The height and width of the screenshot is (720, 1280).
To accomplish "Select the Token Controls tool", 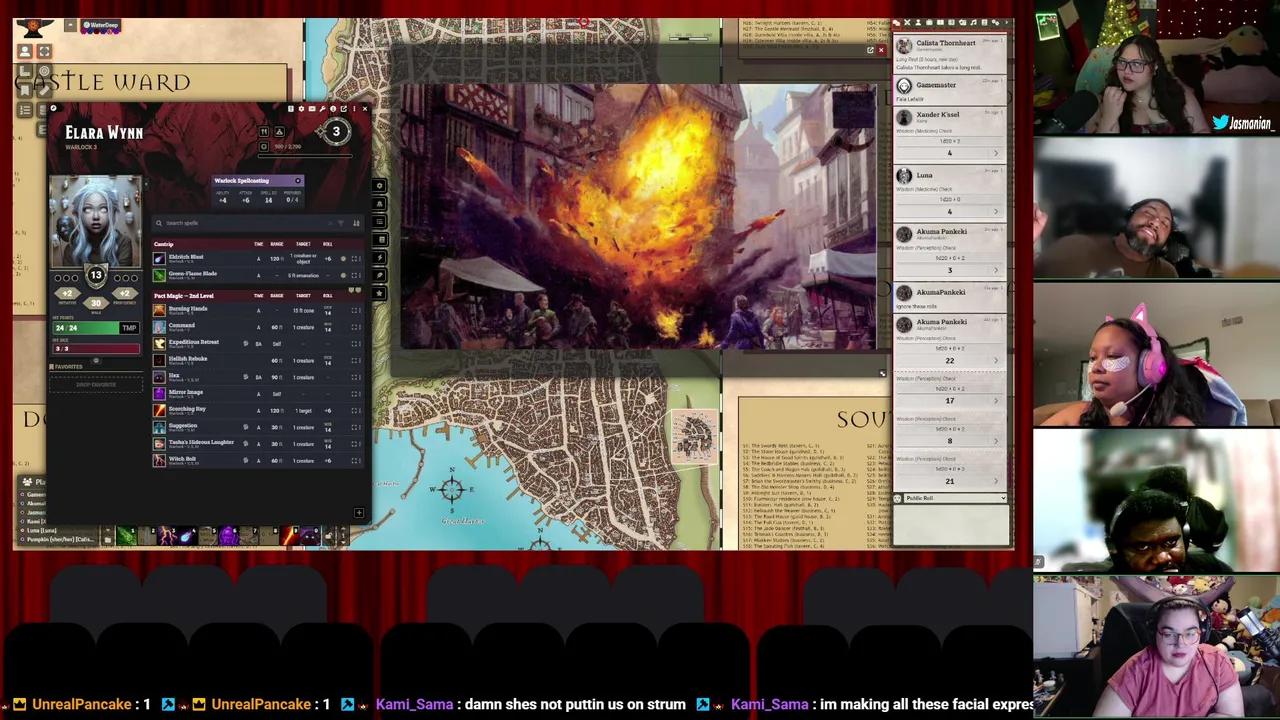I will (x=25, y=51).
